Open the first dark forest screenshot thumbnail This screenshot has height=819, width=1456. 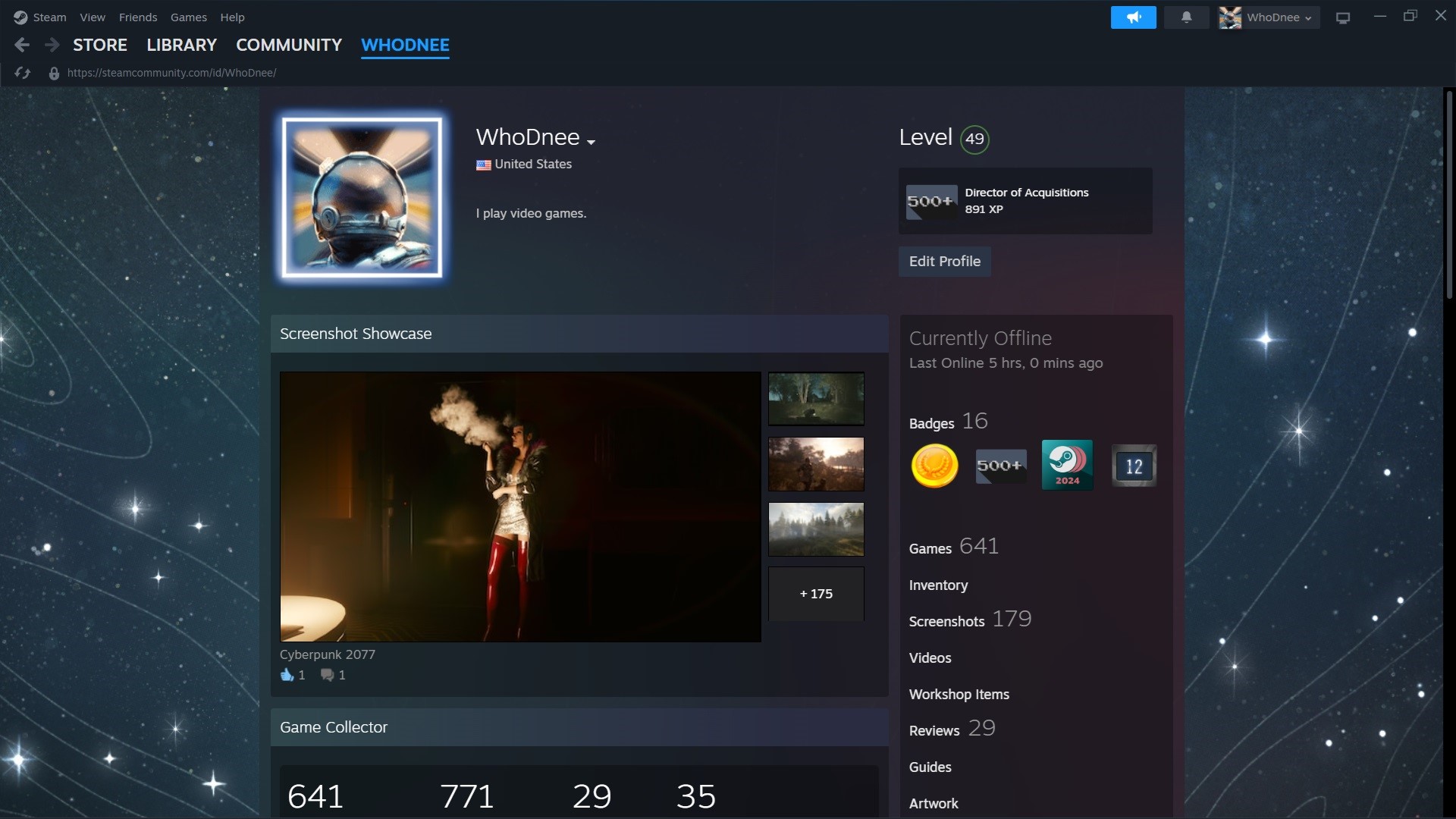(x=816, y=399)
